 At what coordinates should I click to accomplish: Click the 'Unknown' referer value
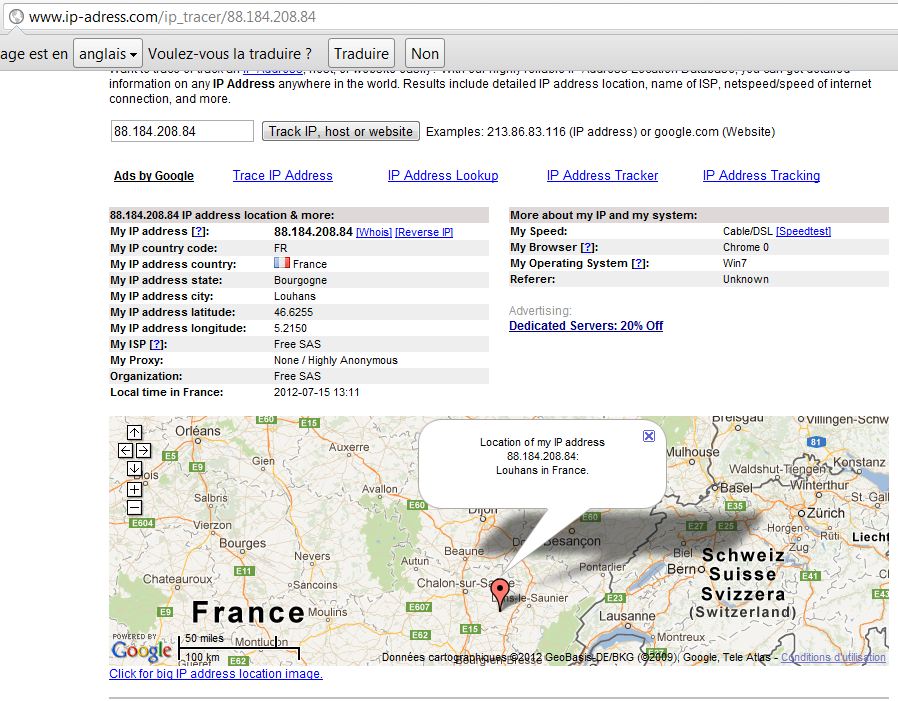tap(746, 279)
